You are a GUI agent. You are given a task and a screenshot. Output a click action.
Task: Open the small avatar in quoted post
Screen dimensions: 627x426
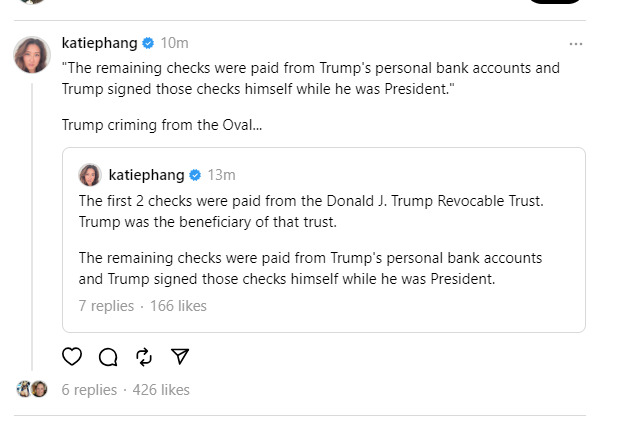(90, 175)
